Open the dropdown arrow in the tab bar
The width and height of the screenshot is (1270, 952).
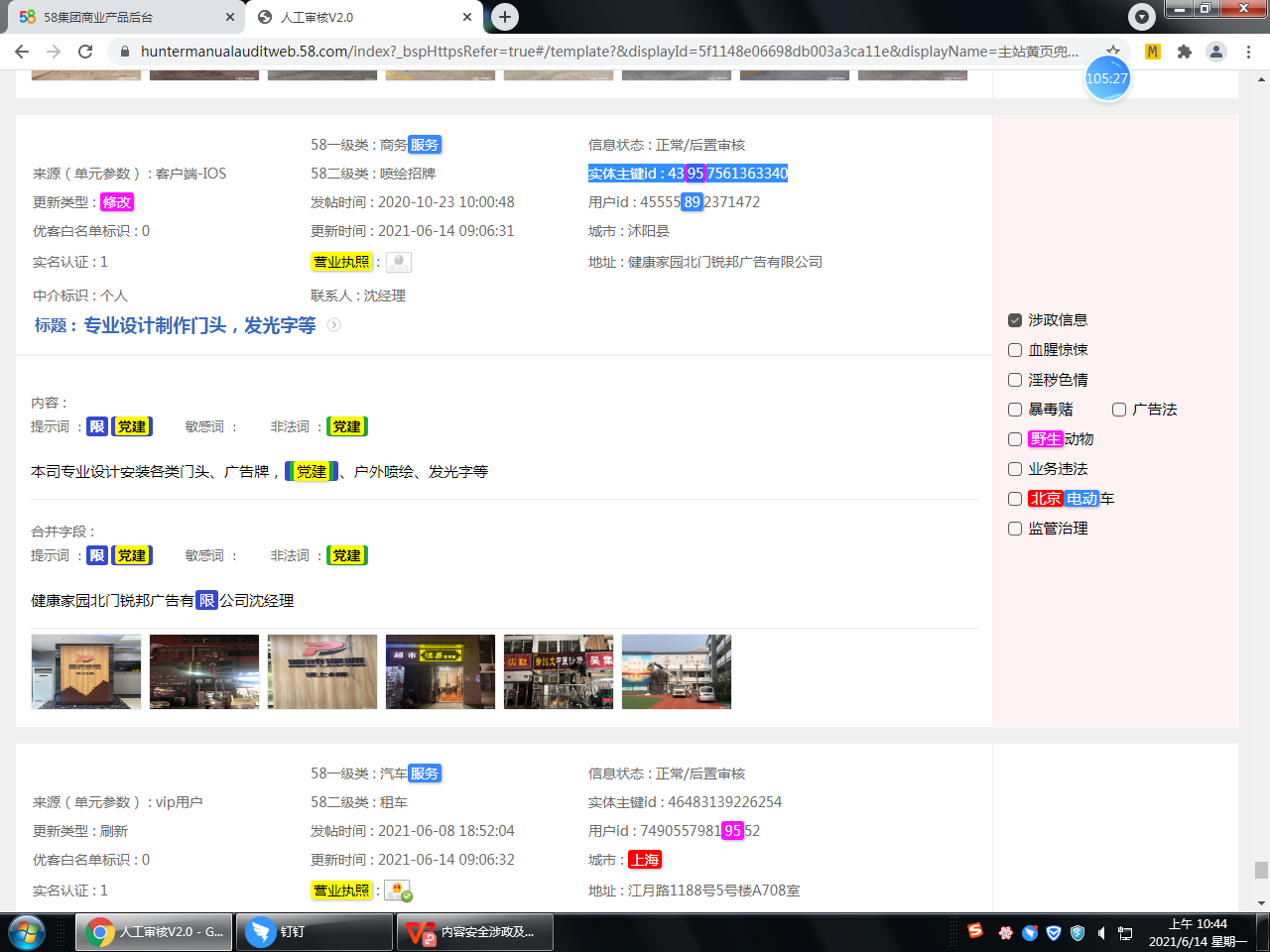click(1142, 17)
